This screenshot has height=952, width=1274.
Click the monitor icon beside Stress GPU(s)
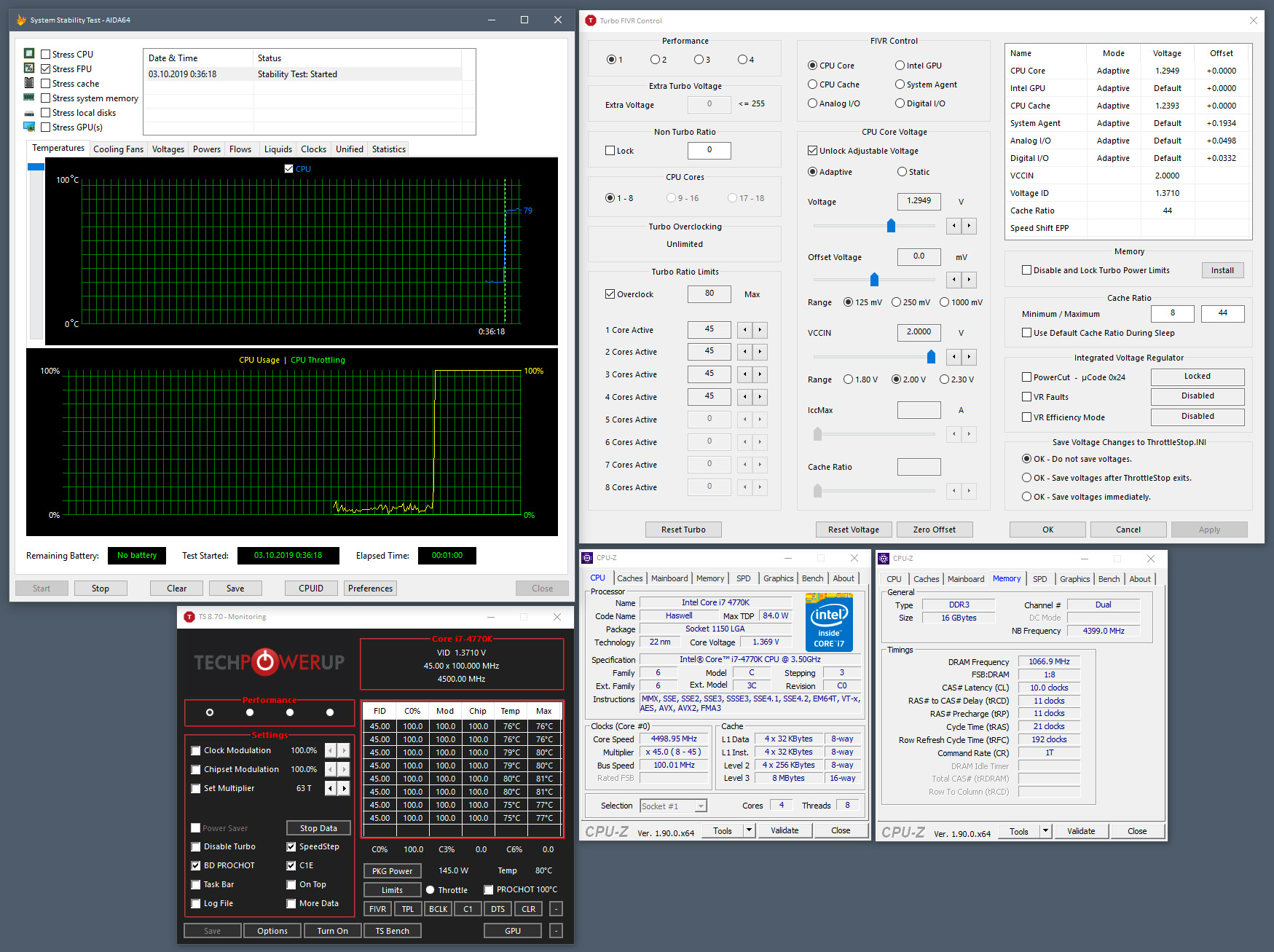point(29,127)
